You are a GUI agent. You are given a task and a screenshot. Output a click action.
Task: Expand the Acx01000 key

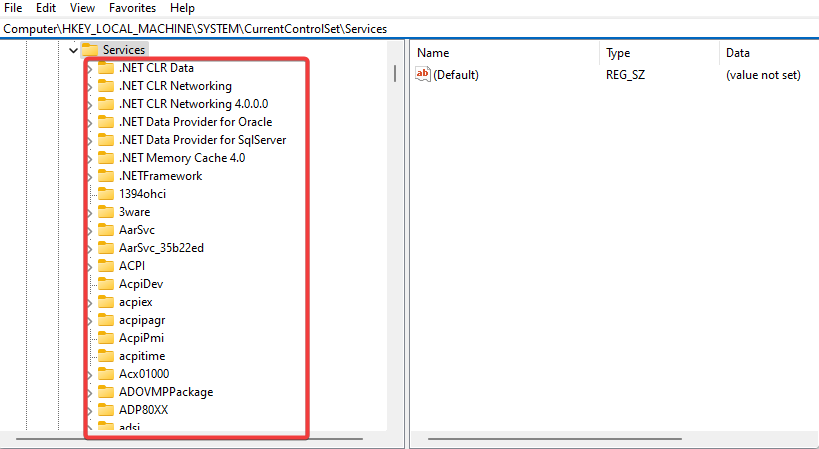pos(89,375)
